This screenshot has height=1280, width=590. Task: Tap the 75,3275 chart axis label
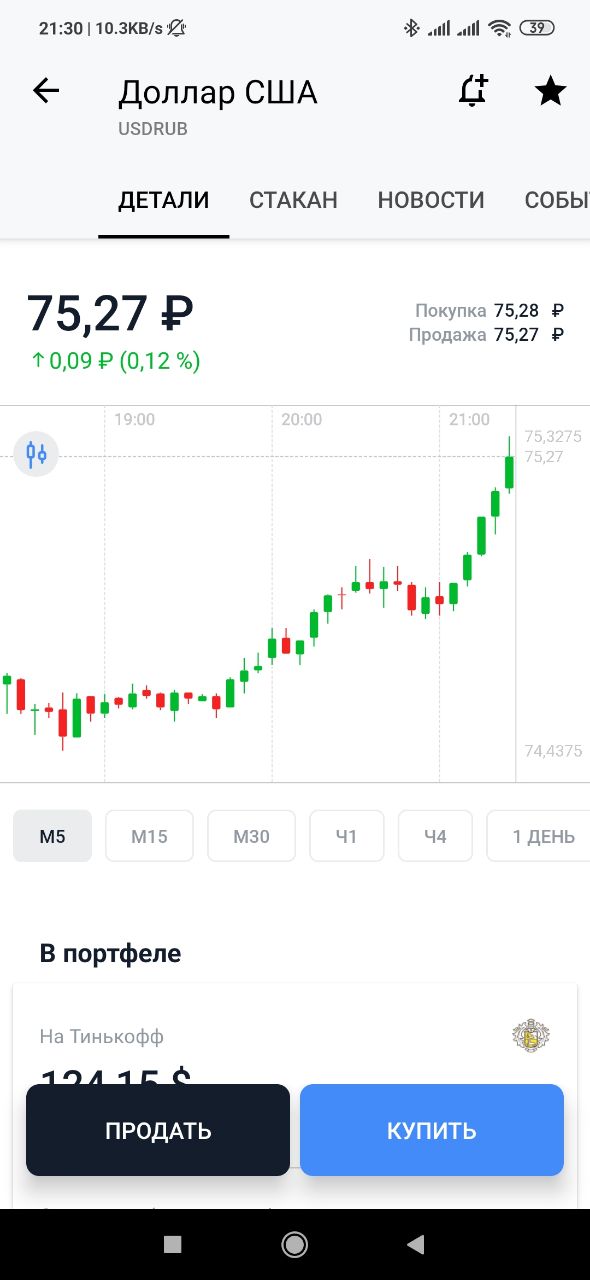tap(553, 436)
